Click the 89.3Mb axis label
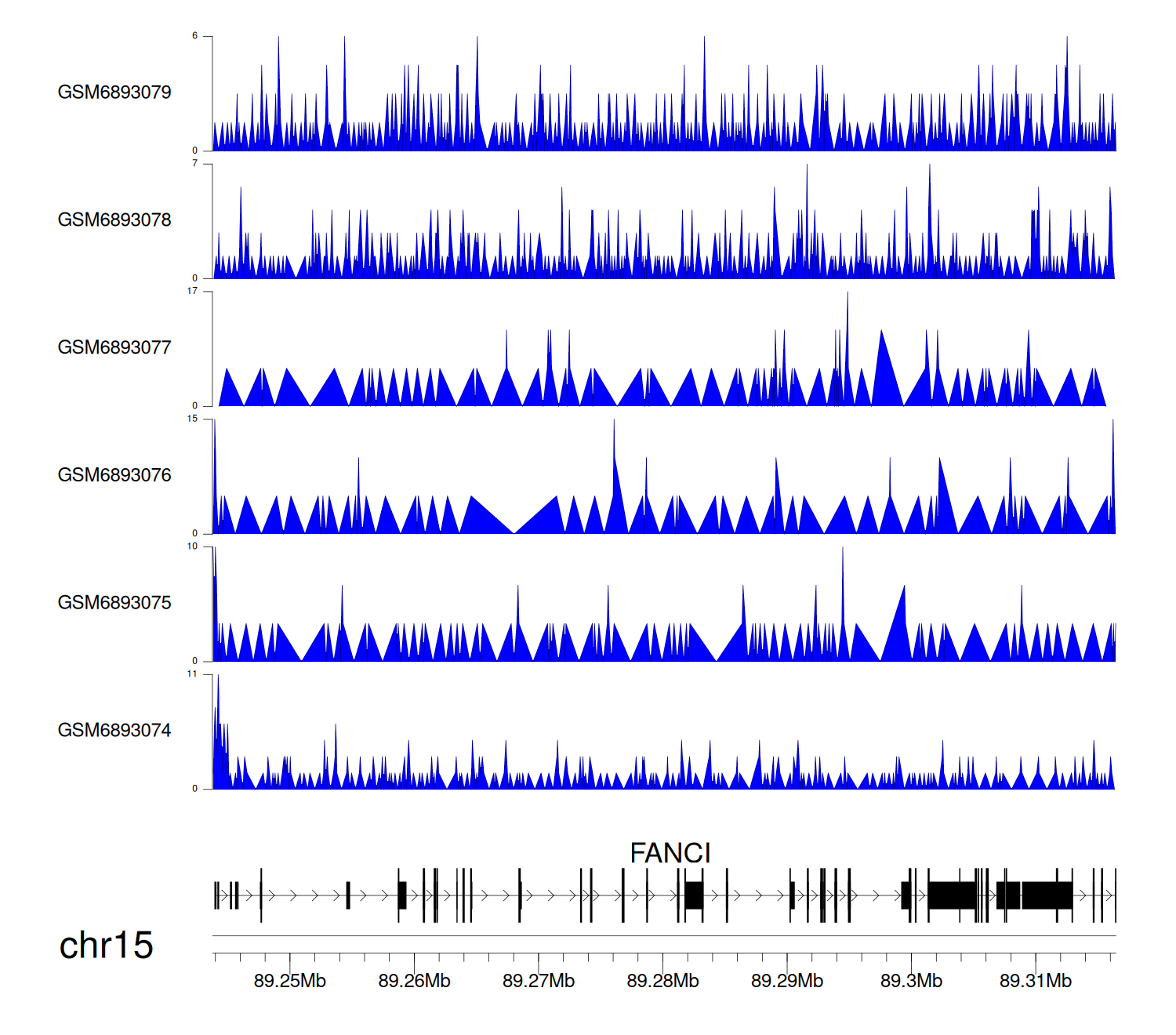The width and height of the screenshot is (1176, 1035). point(911,982)
